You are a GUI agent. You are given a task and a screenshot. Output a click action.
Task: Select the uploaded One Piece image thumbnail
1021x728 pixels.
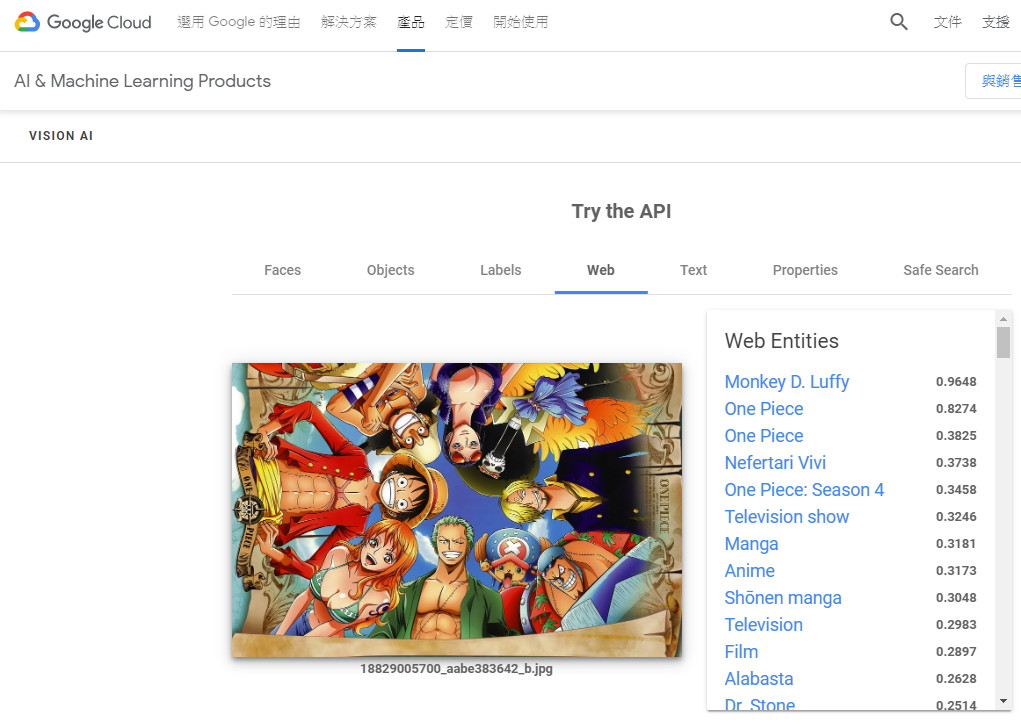[457, 510]
